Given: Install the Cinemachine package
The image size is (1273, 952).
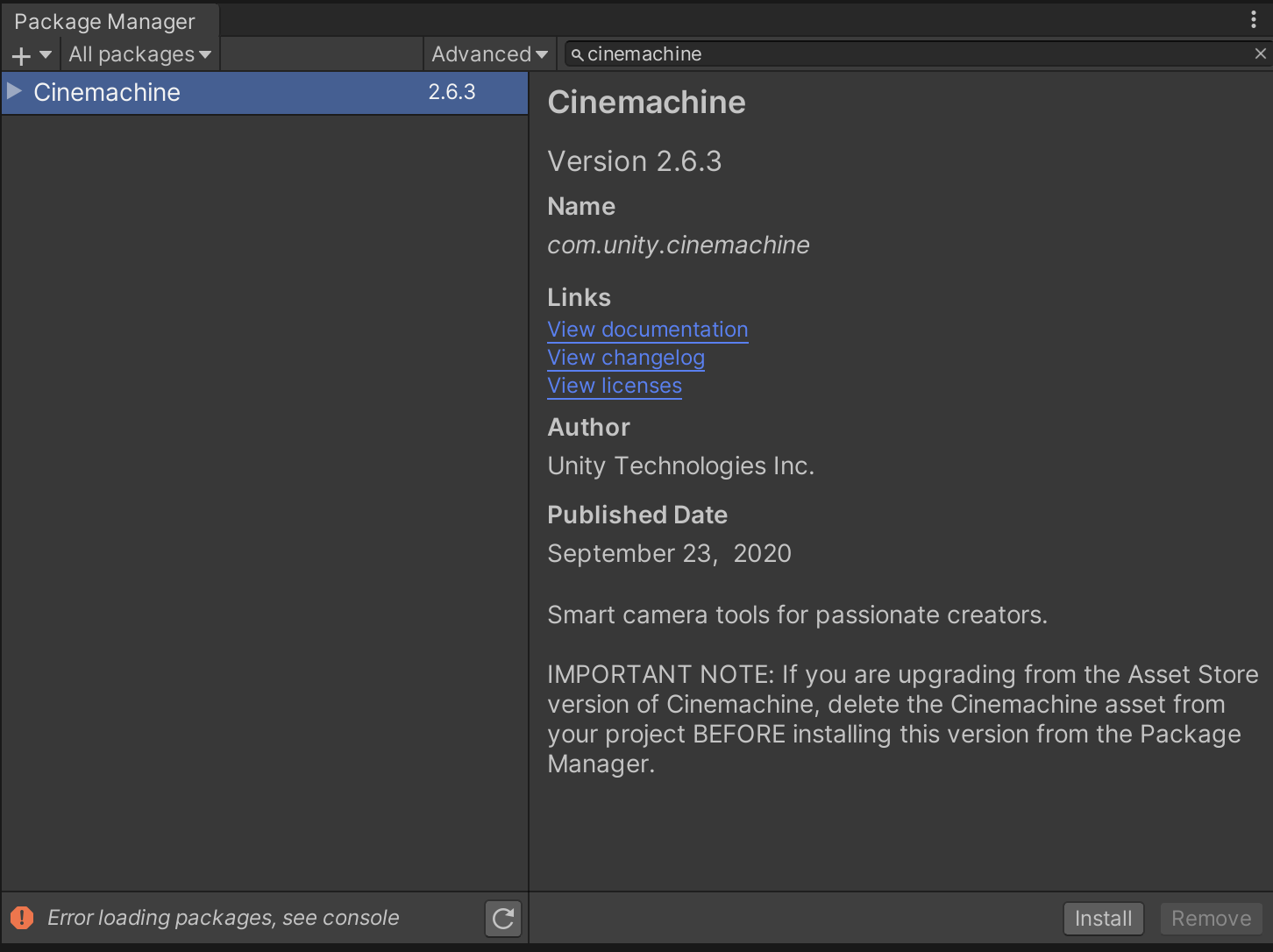Looking at the screenshot, I should [1103, 919].
